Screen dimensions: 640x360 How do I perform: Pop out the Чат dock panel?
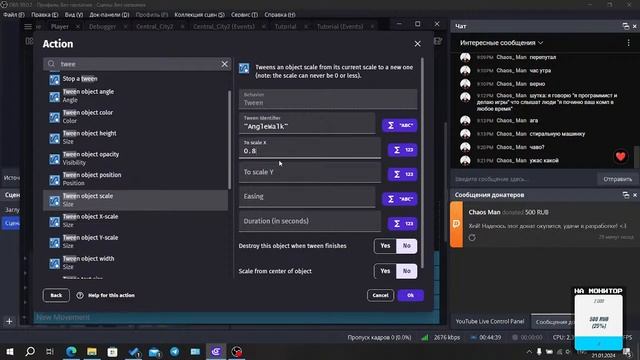tap(626, 26)
